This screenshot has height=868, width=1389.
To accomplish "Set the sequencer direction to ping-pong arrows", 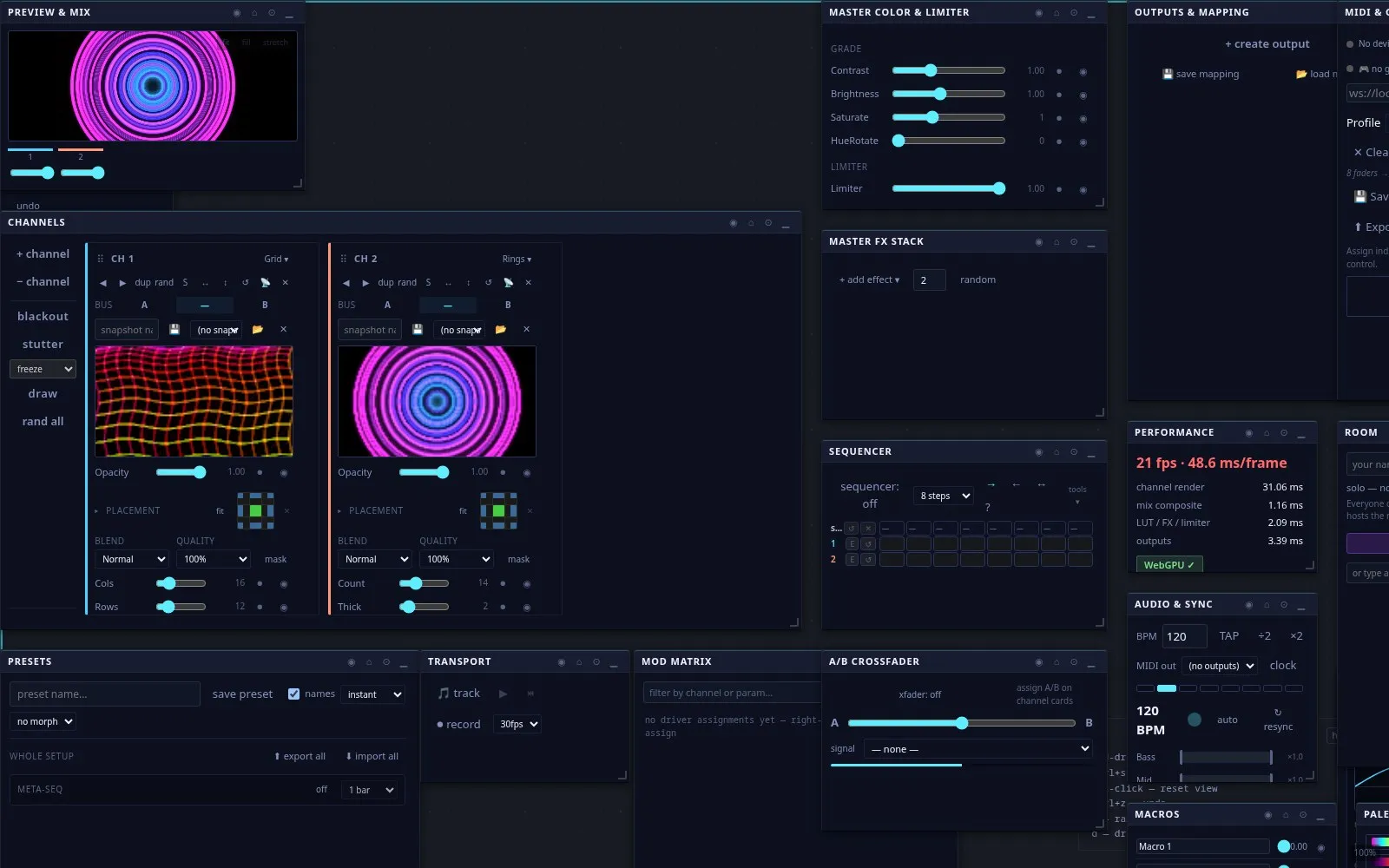I will 1042,485.
